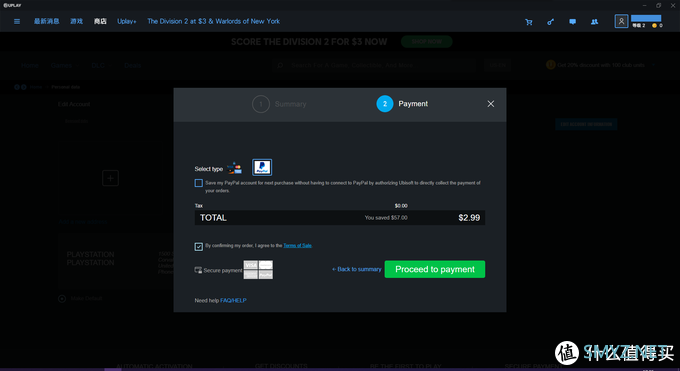The width and height of the screenshot is (680, 371).
Task: Click the key activation icon
Action: (x=550, y=22)
